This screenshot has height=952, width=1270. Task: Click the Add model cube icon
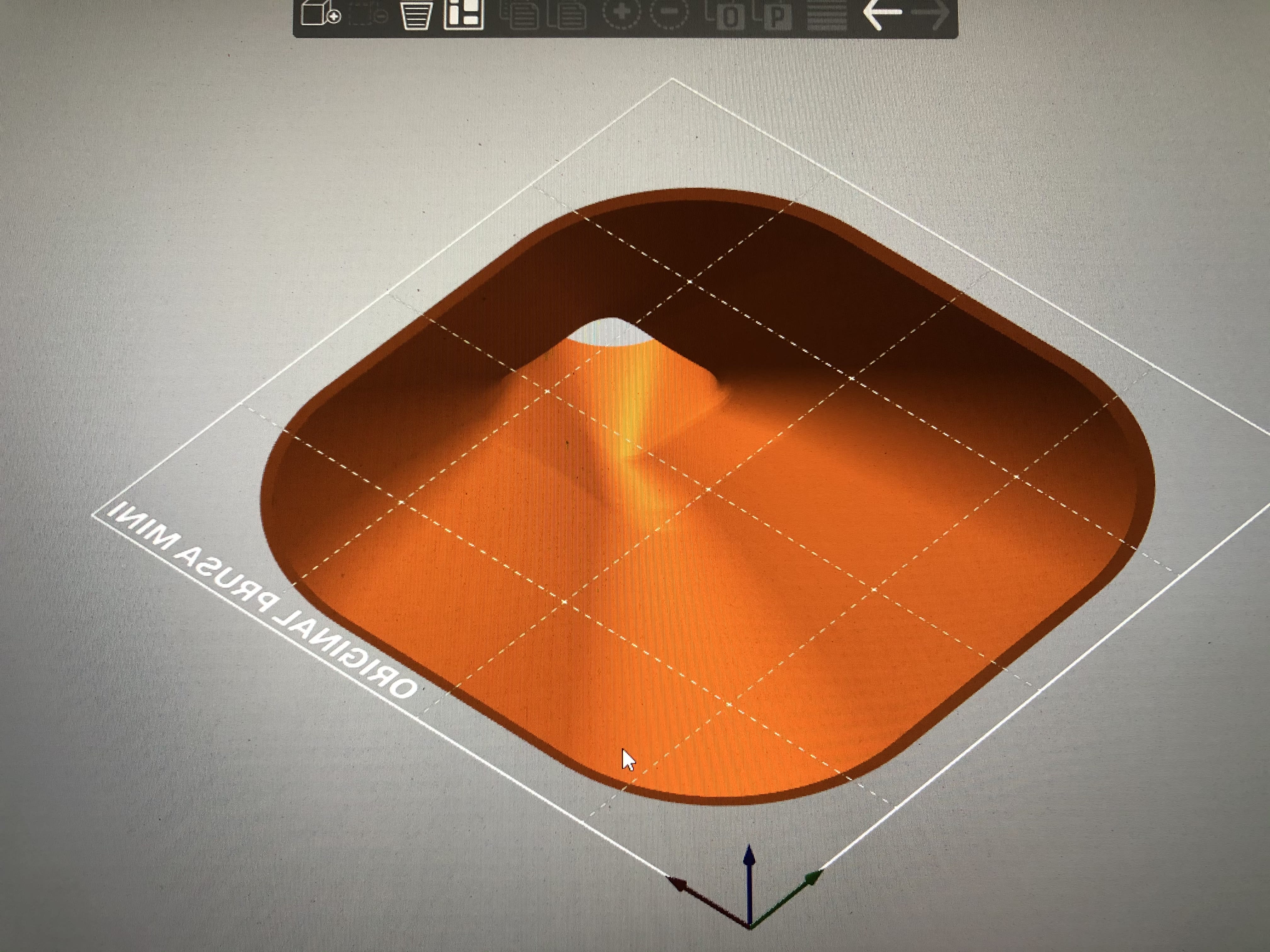320,13
